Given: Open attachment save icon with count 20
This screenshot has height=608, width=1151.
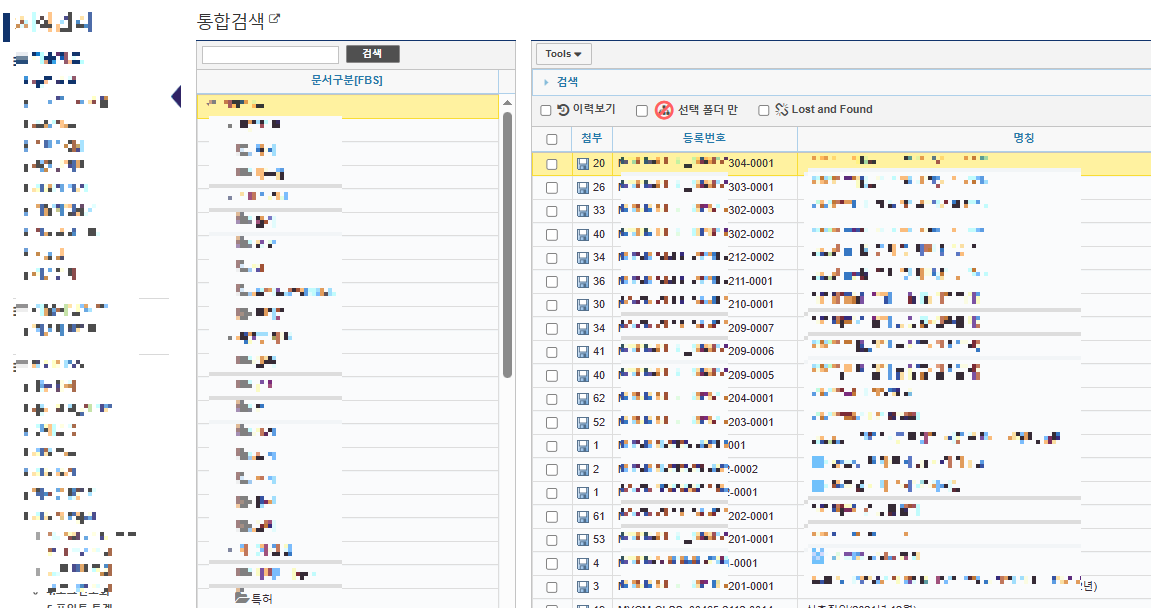Looking at the screenshot, I should click(x=583, y=164).
